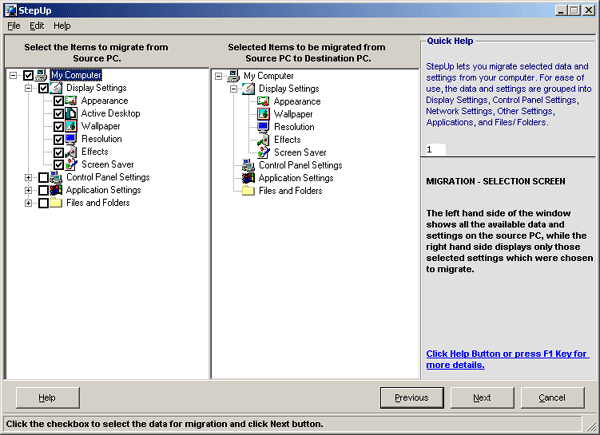Uncheck the Resolution checkbox
Image resolution: width=600 pixels, height=435 pixels.
[x=59, y=139]
